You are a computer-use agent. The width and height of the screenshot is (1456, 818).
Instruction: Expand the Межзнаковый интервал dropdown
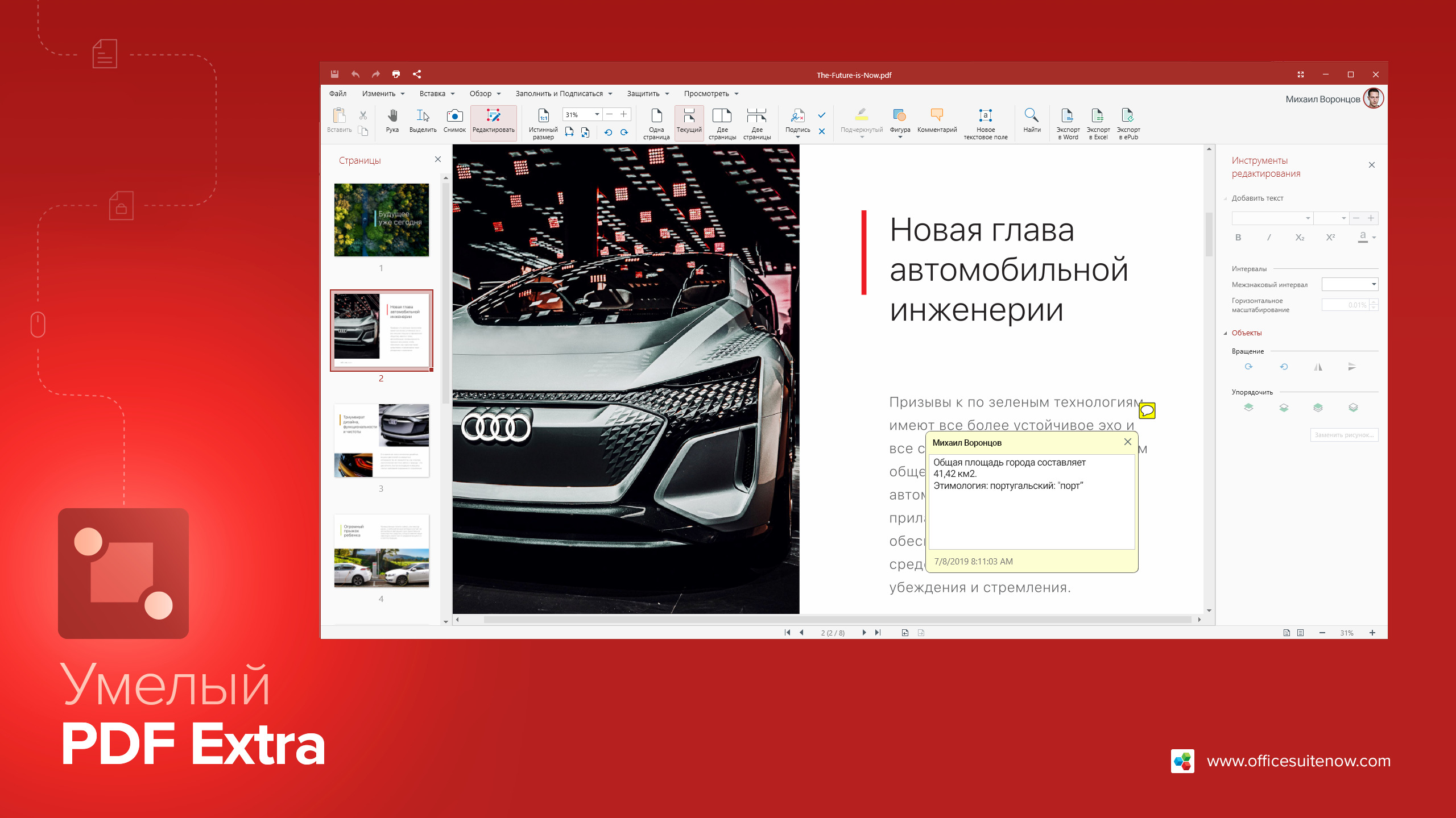point(1374,284)
